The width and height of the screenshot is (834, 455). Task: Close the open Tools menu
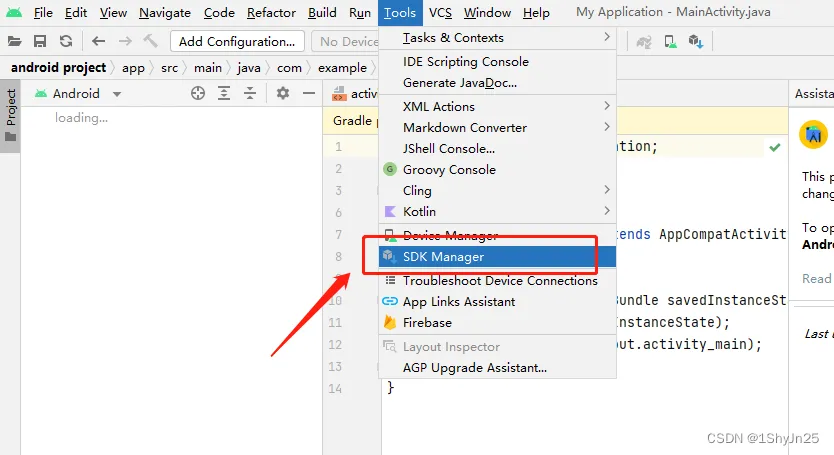(x=400, y=12)
